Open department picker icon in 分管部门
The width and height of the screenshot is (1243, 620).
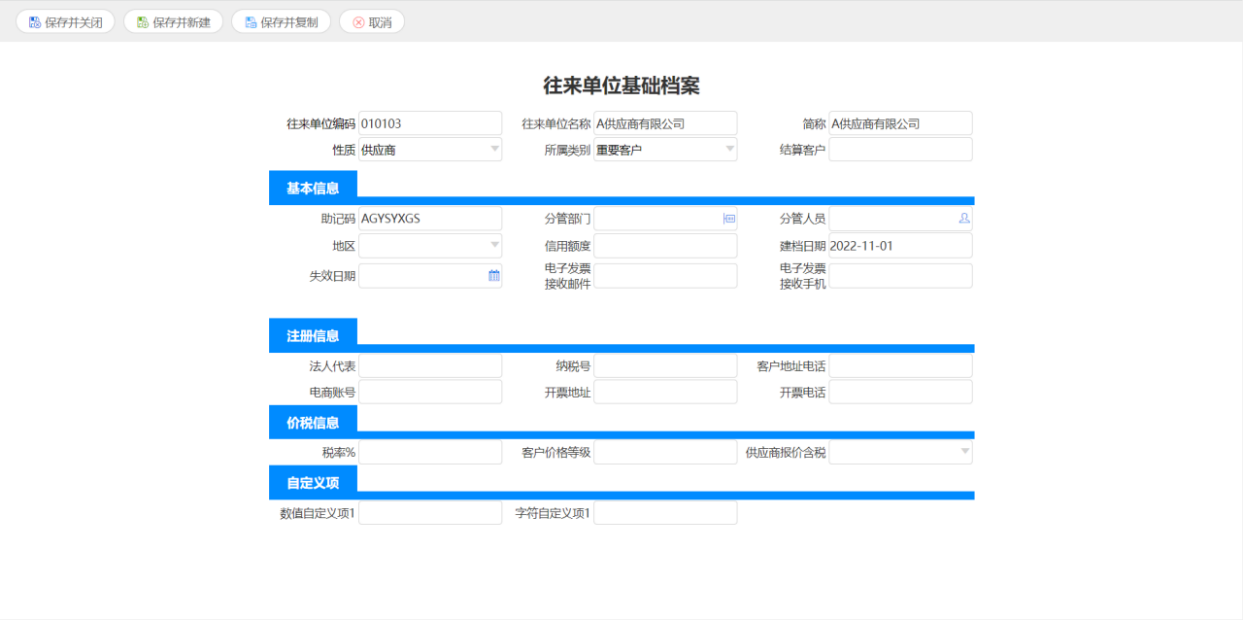click(x=729, y=218)
